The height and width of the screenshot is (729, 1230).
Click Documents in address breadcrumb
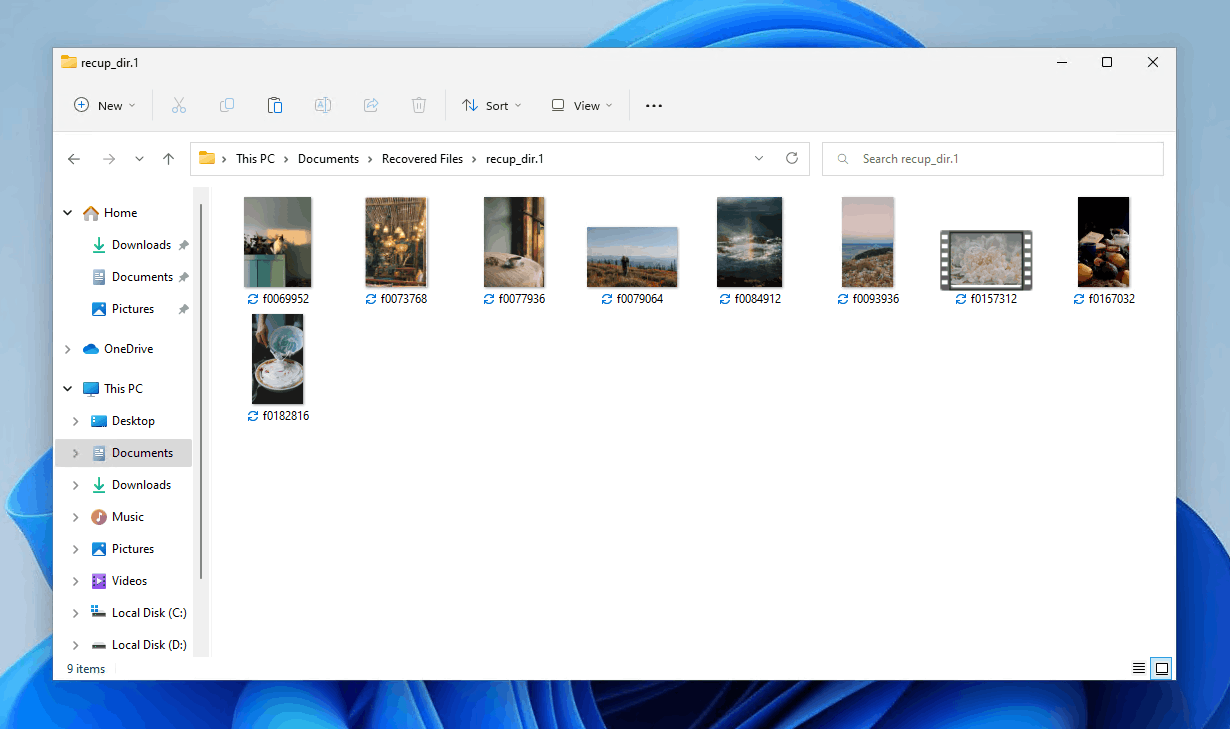(x=328, y=159)
